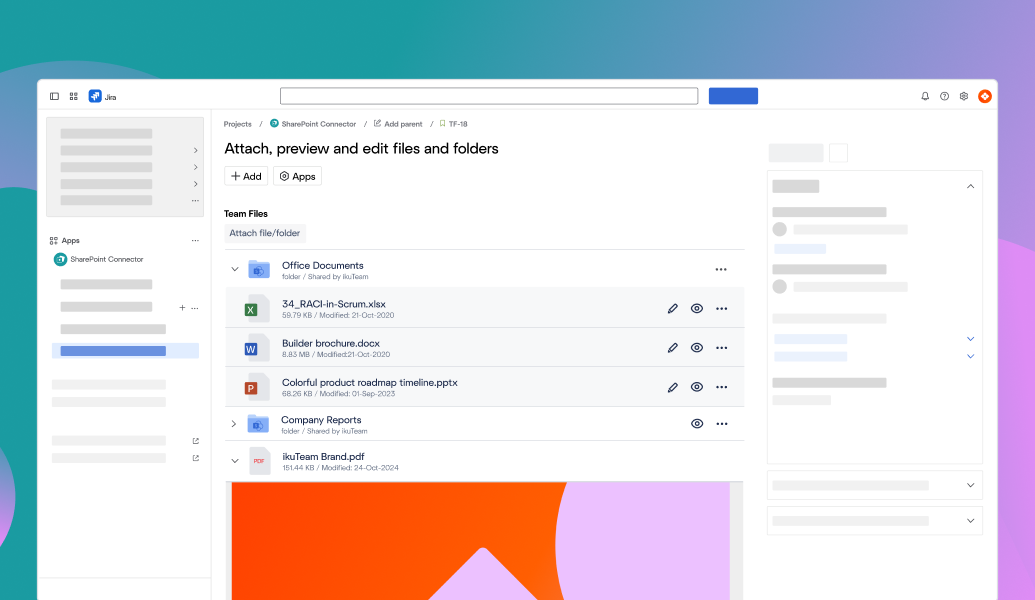Click the Add button

click(x=246, y=176)
